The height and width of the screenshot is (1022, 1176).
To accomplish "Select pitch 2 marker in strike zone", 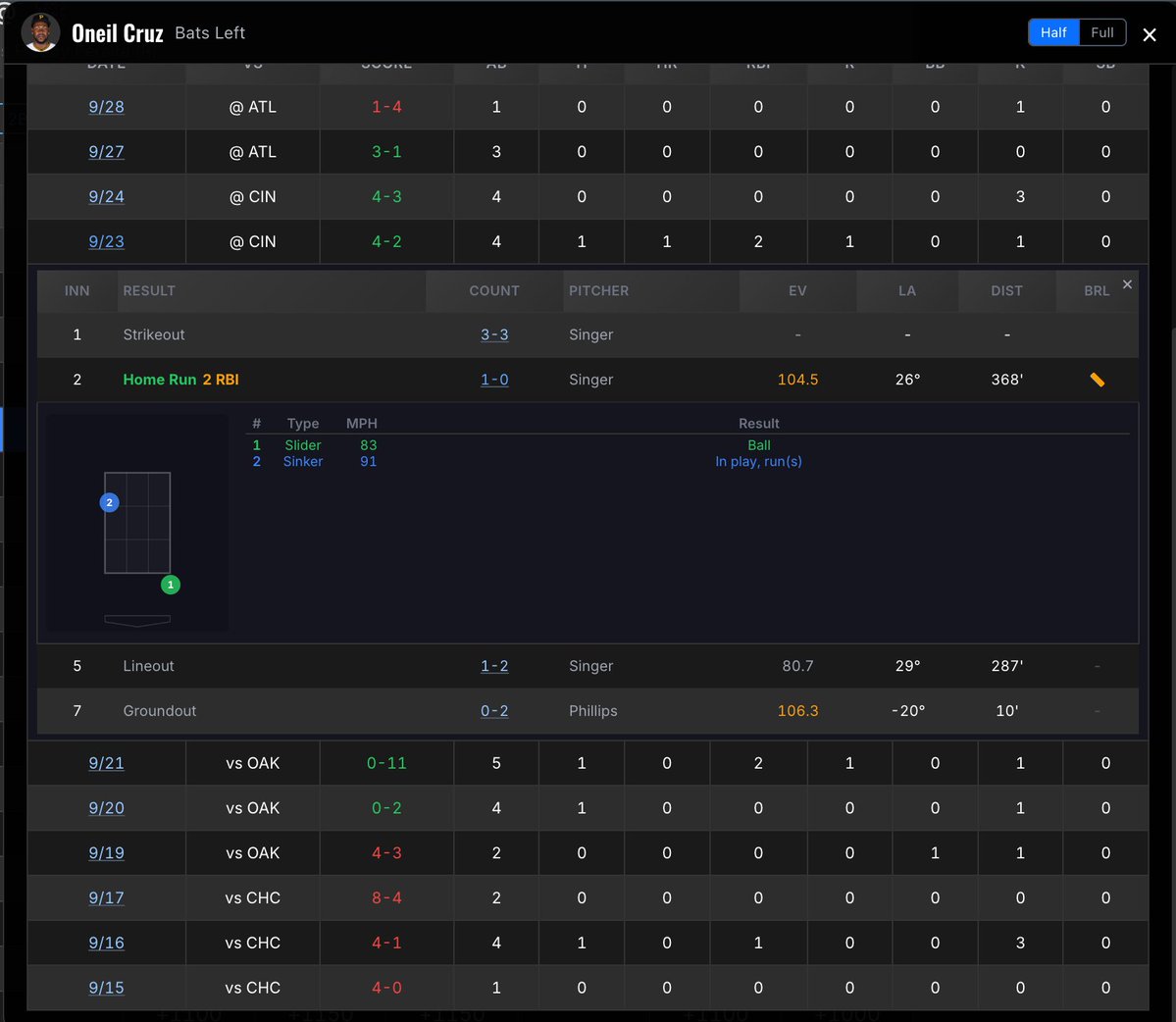I will click(110, 502).
